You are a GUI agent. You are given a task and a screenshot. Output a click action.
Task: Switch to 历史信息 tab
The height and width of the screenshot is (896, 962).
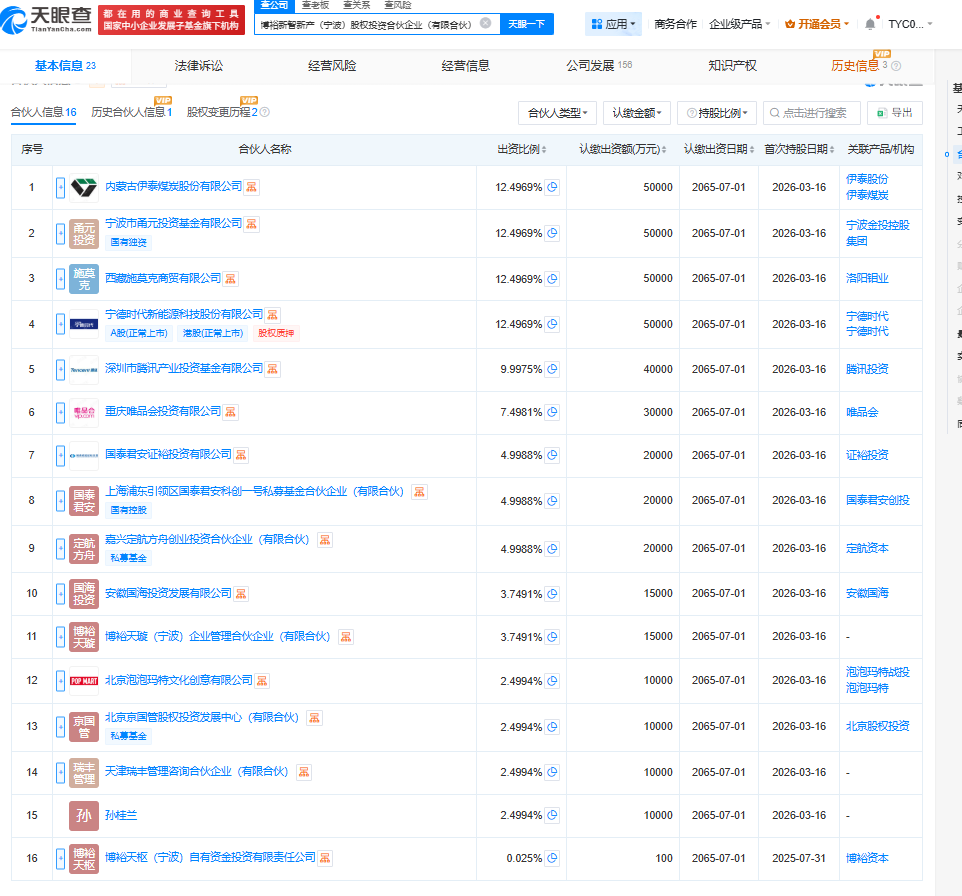(x=855, y=66)
